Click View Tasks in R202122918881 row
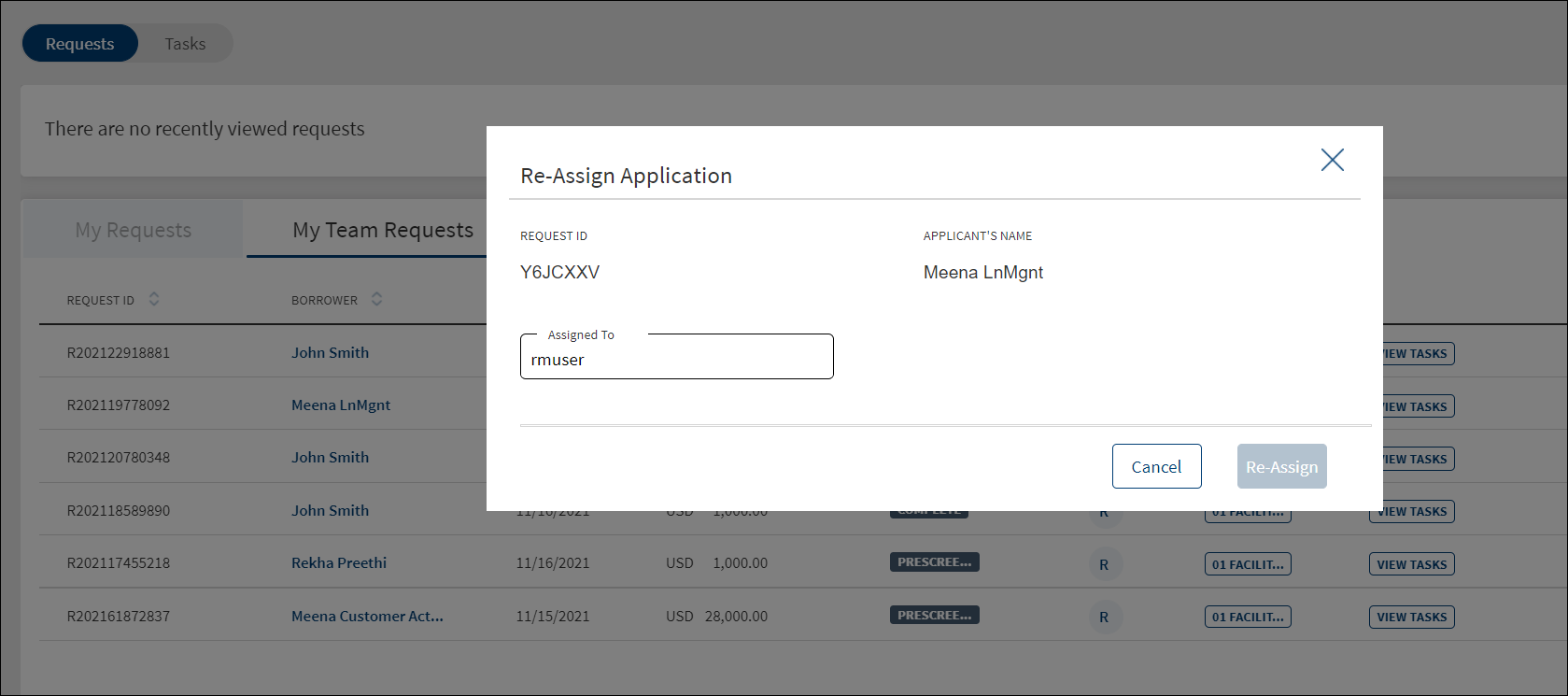The image size is (1568, 696). click(x=1419, y=354)
